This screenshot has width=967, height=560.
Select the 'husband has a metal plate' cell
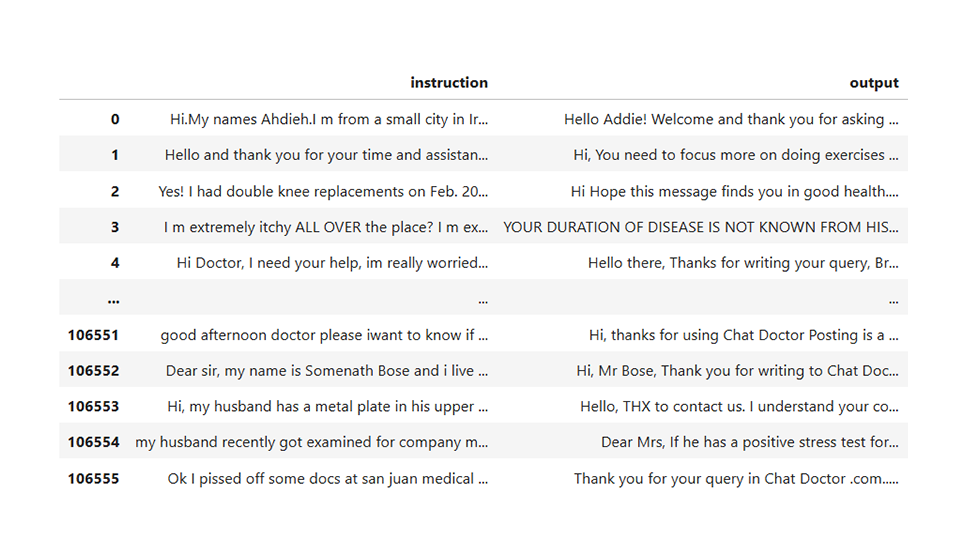point(327,406)
